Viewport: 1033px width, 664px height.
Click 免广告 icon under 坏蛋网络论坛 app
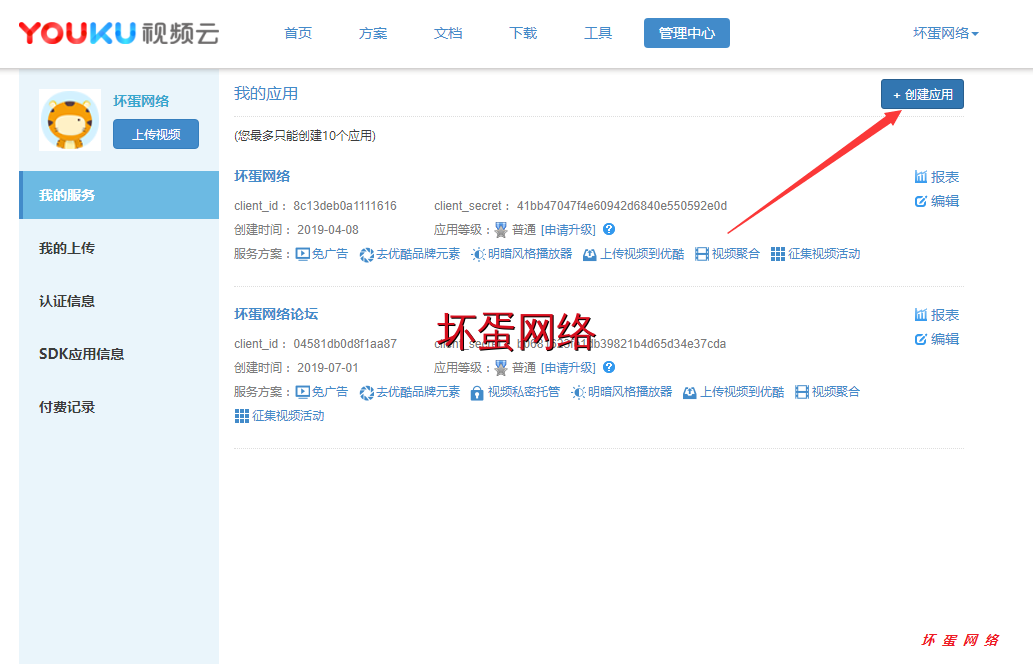302,392
